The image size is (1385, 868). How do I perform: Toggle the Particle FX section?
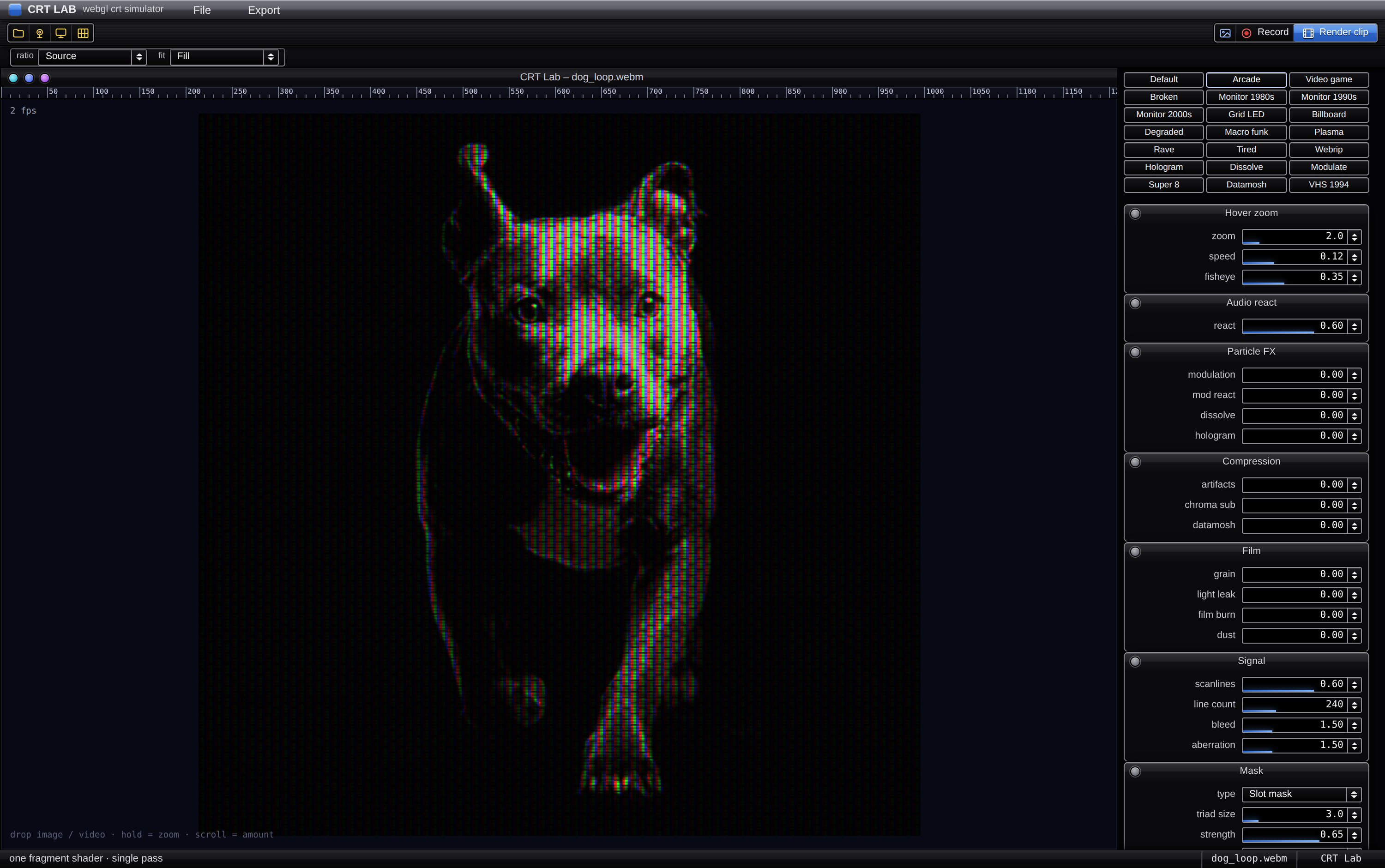(x=1135, y=352)
